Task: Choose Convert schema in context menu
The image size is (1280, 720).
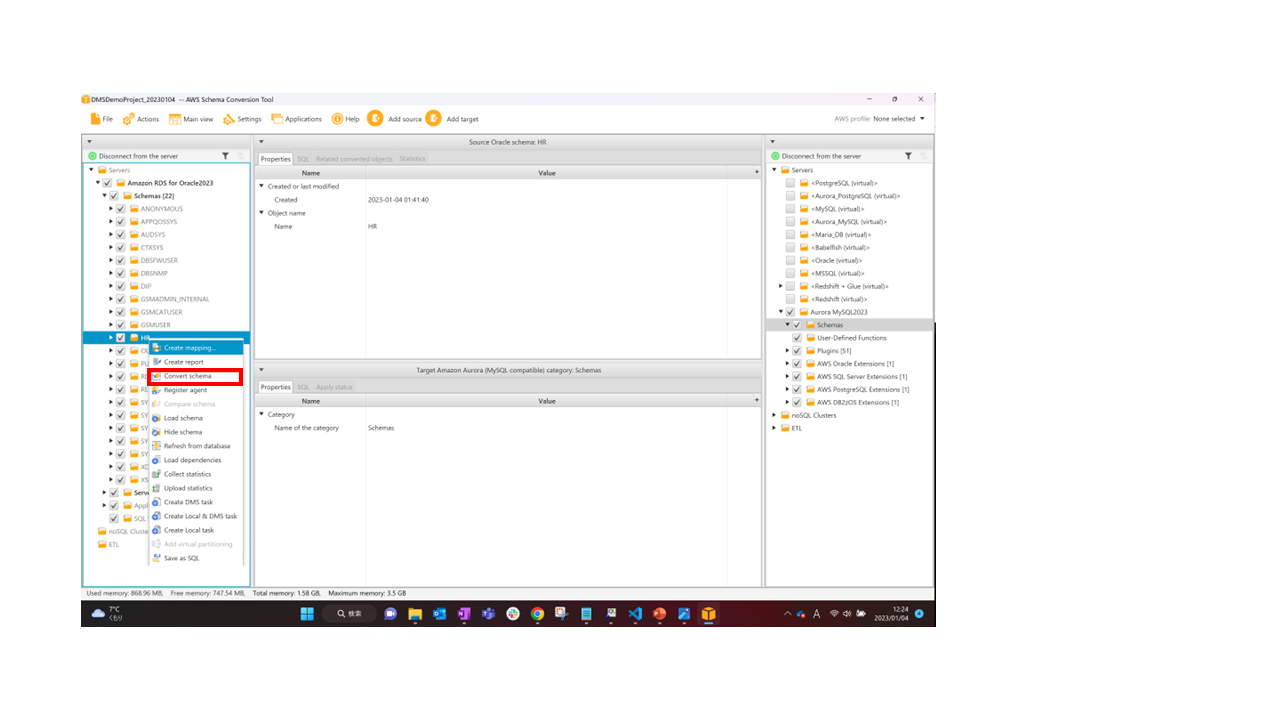Action: pos(196,376)
